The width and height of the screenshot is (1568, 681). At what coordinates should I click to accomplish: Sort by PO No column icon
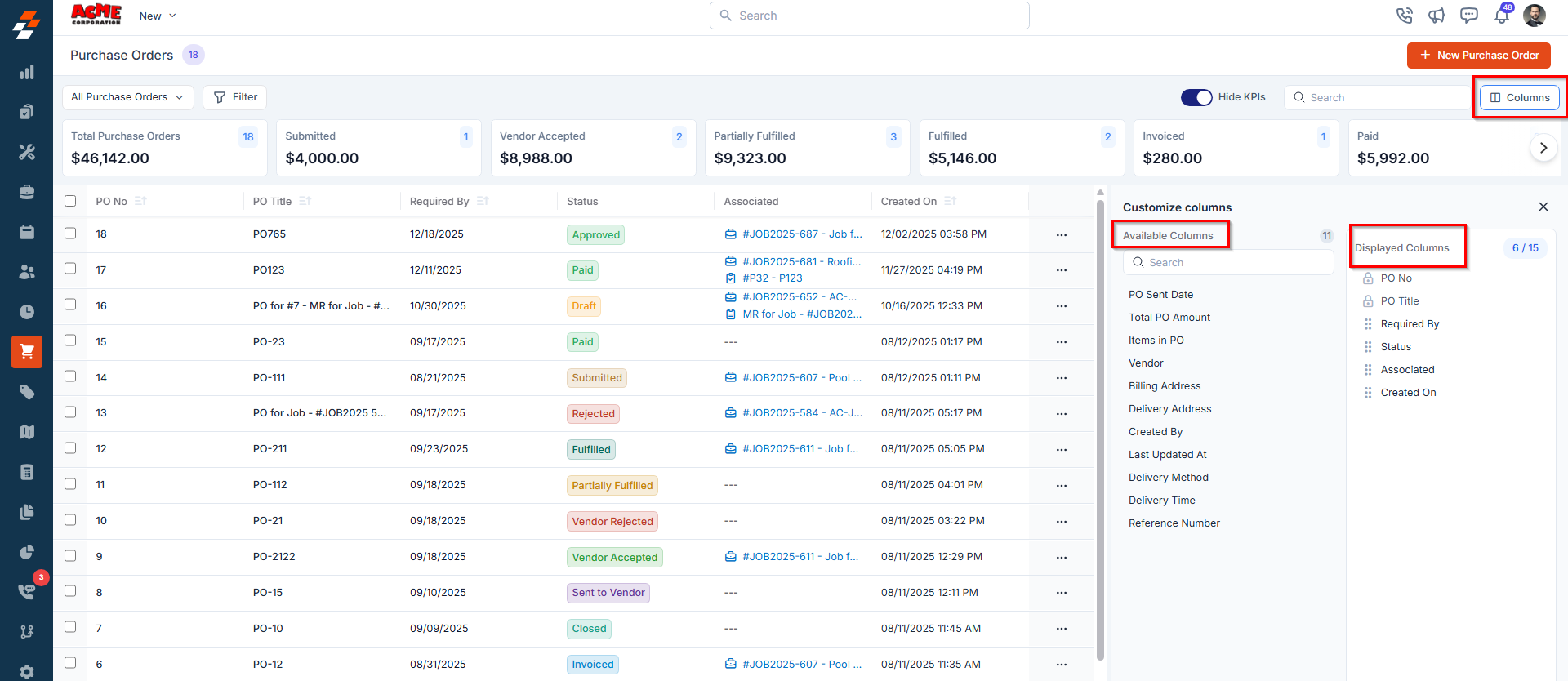click(140, 201)
